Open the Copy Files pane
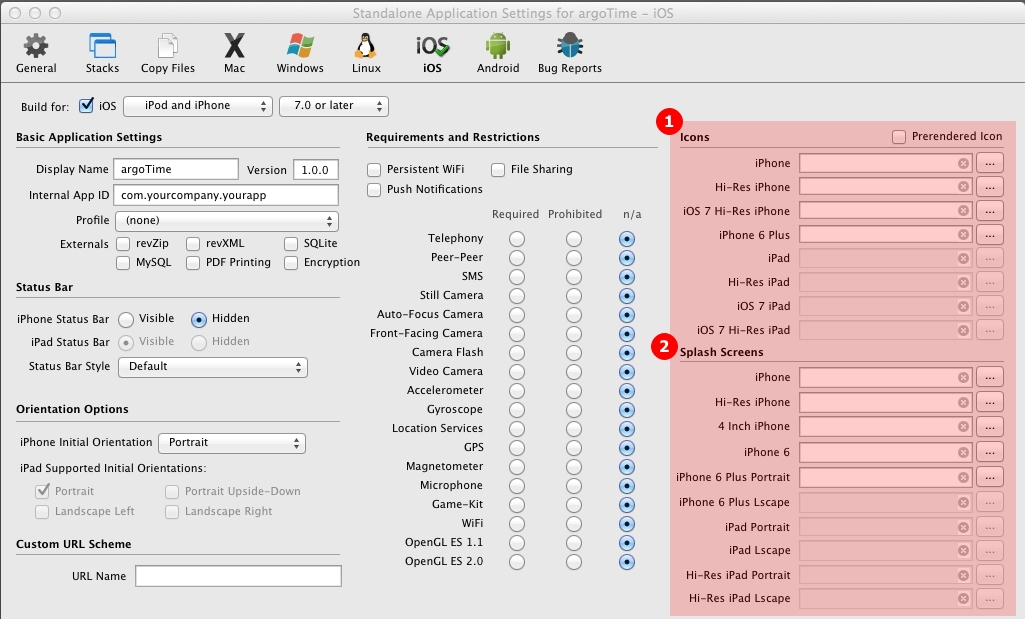 (168, 54)
